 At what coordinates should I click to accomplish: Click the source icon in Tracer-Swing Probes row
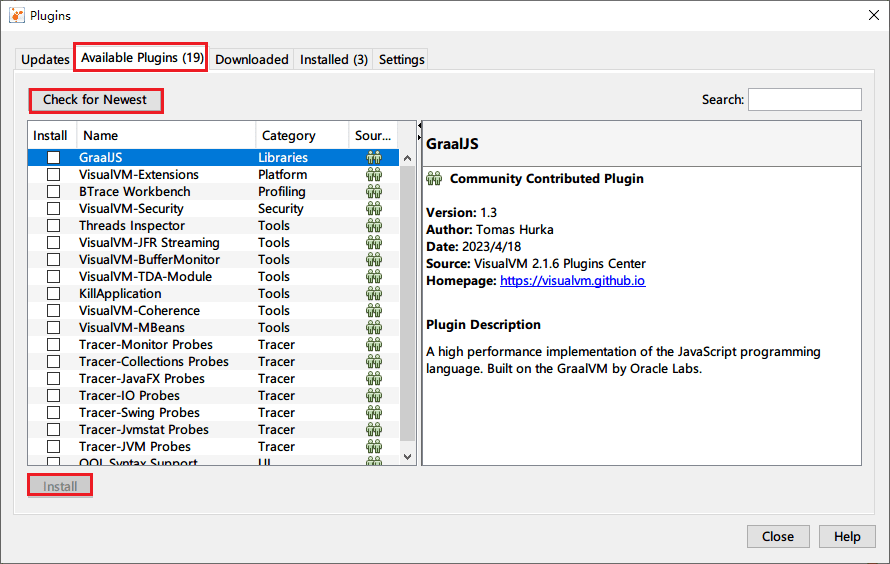click(373, 413)
